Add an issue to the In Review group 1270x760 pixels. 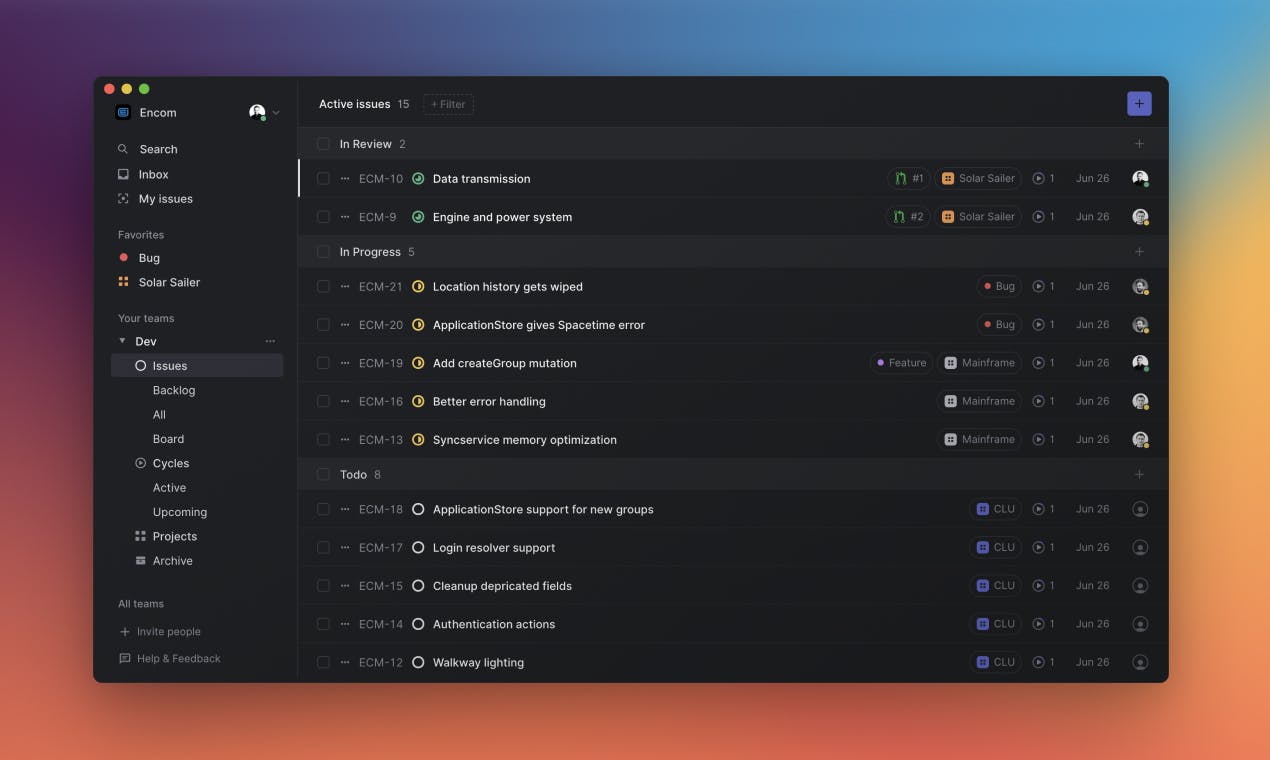point(1139,144)
